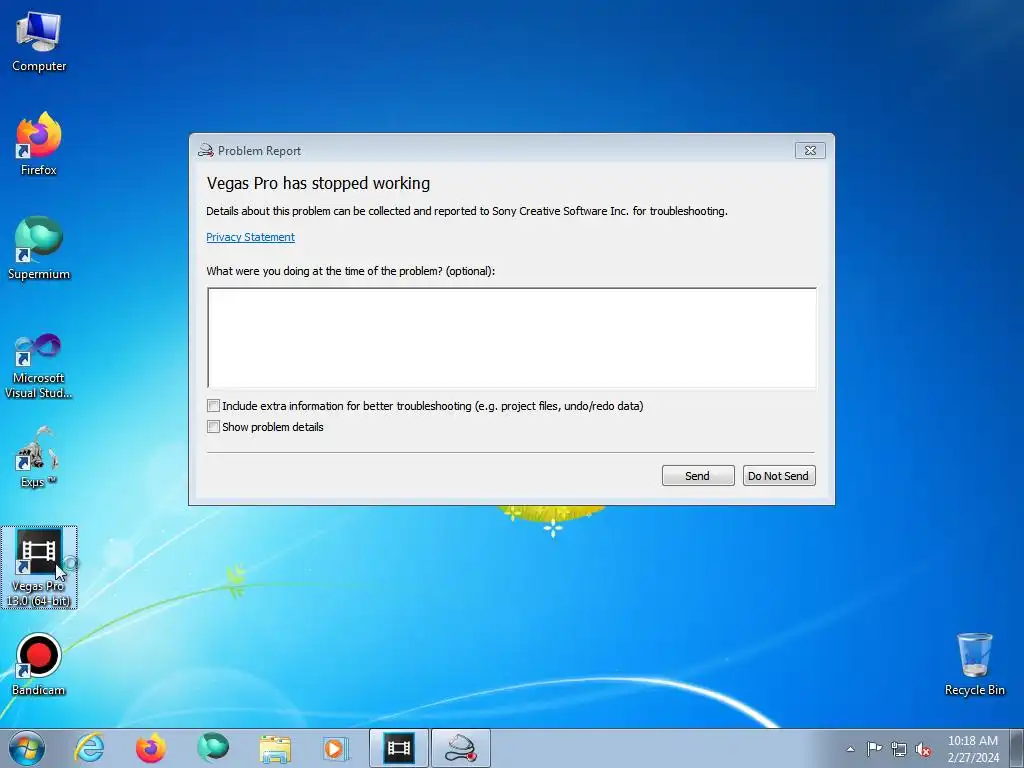The width and height of the screenshot is (1024, 768).
Task: Enable Include extra information checkbox
Action: click(x=213, y=406)
